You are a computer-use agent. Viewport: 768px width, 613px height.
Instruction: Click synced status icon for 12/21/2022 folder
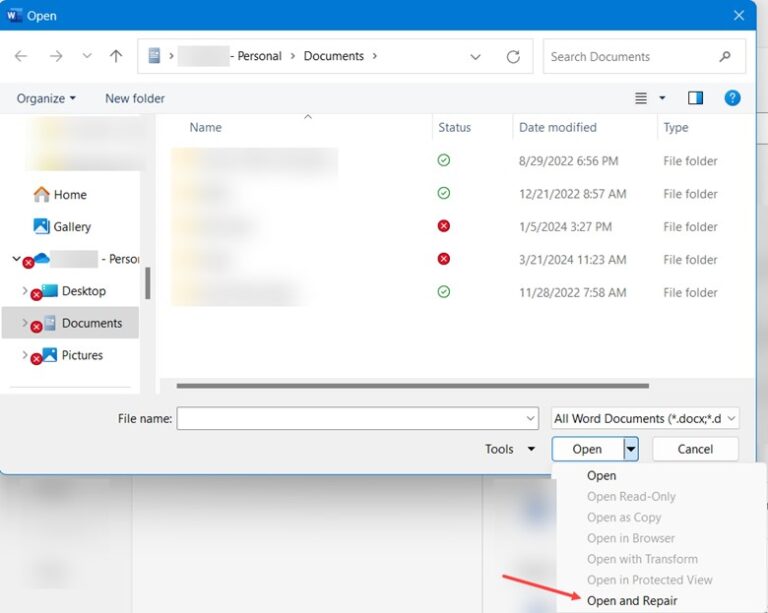coord(444,193)
